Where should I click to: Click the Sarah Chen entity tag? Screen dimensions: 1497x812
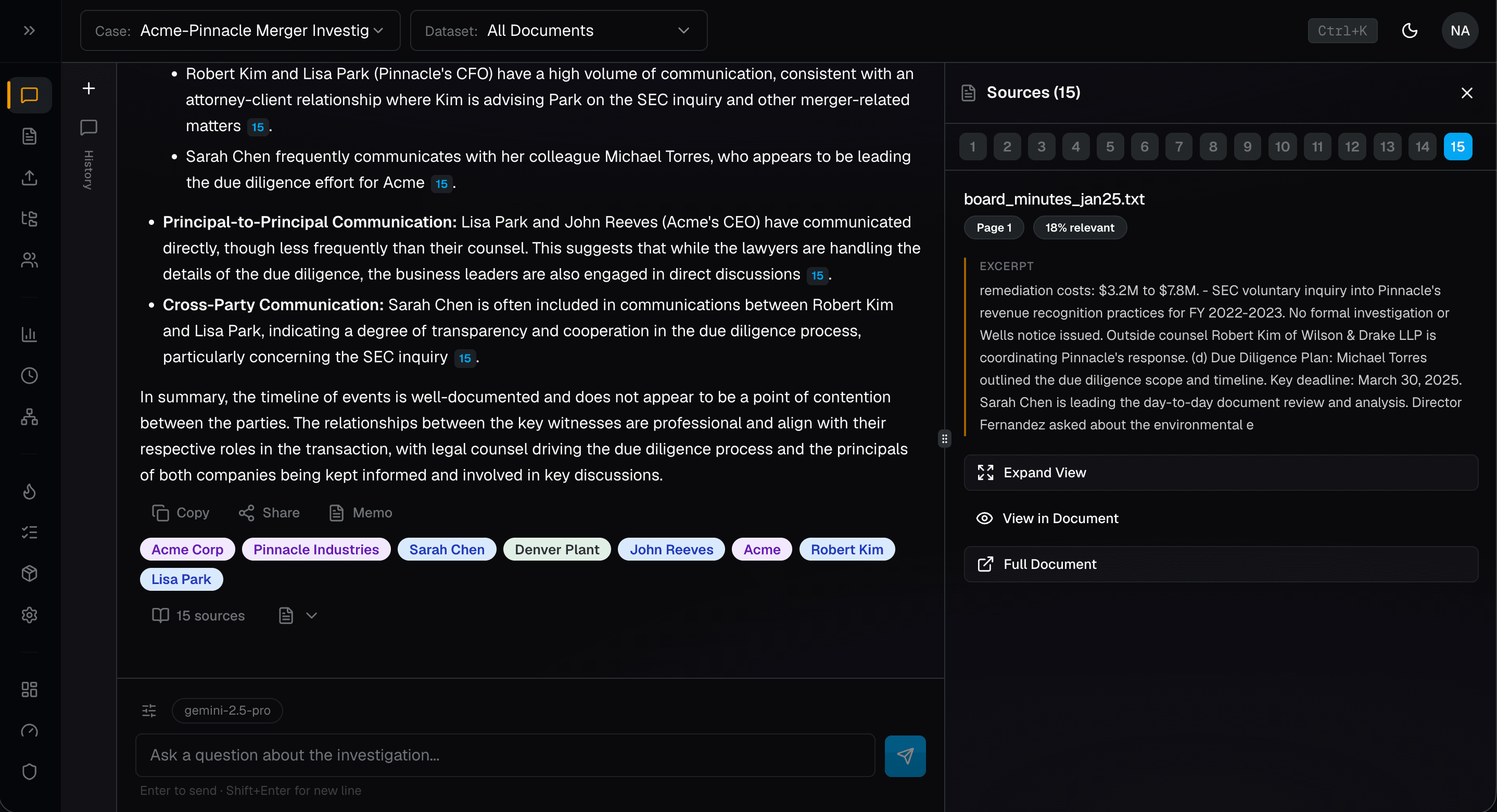click(446, 549)
